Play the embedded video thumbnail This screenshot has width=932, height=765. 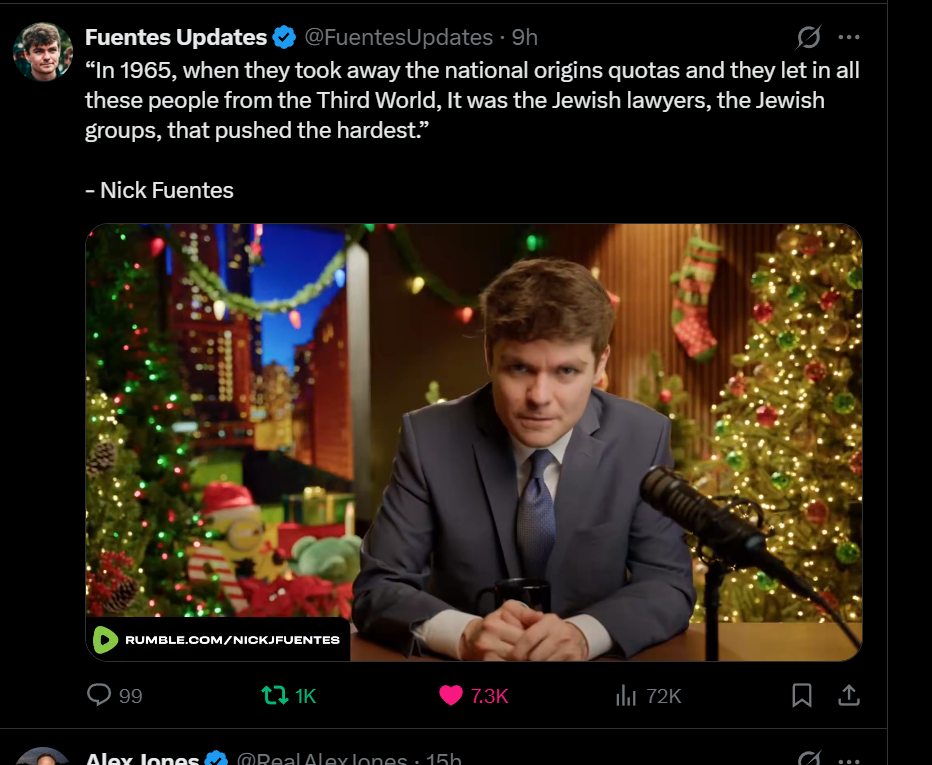click(x=474, y=442)
